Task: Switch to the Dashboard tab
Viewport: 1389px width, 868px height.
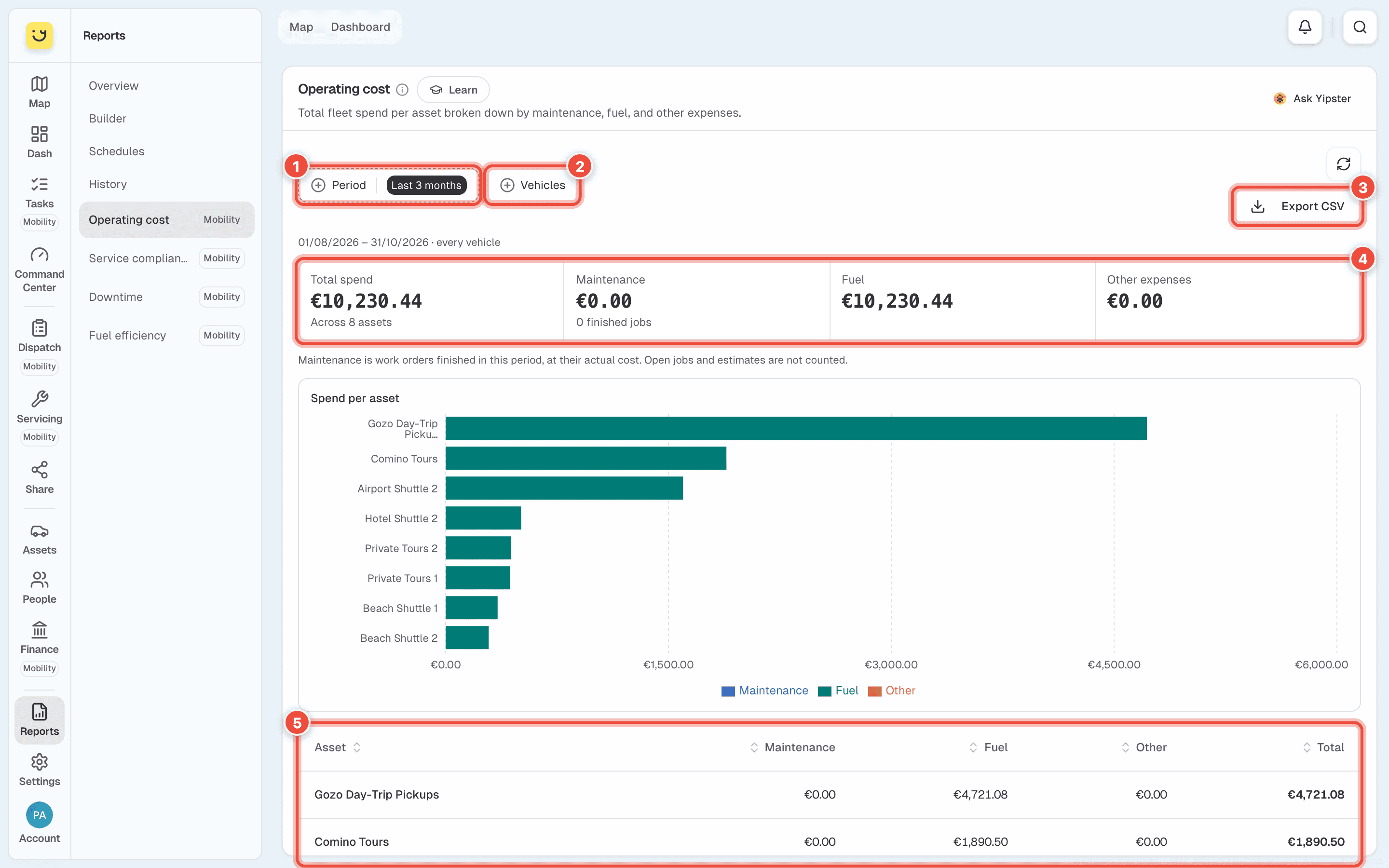Action: click(x=360, y=27)
